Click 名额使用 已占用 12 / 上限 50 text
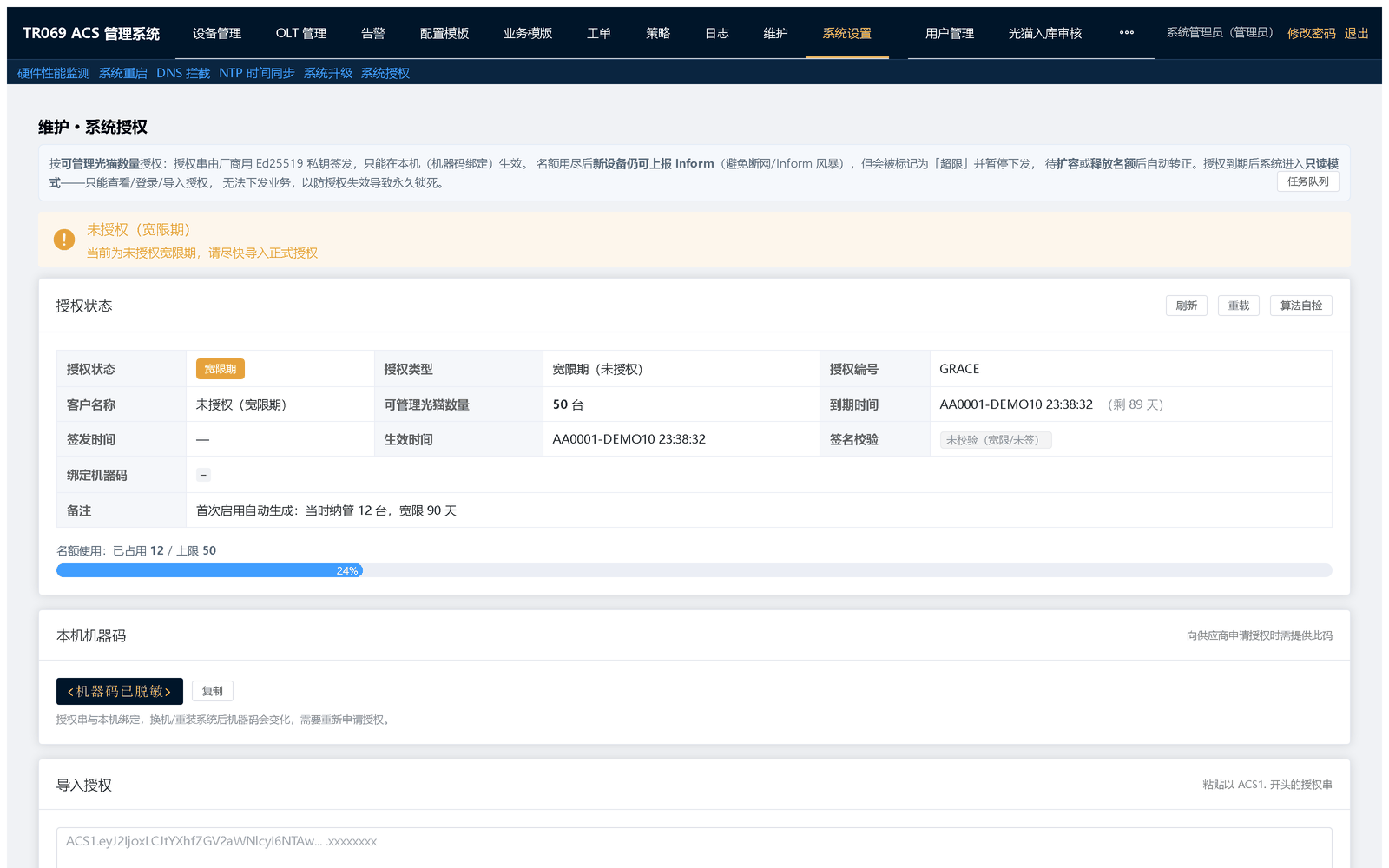The height and width of the screenshot is (868, 1389). point(136,550)
